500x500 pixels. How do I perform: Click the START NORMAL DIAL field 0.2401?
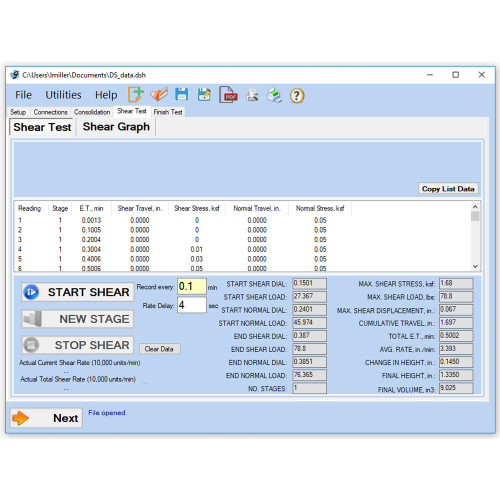[x=309, y=310]
